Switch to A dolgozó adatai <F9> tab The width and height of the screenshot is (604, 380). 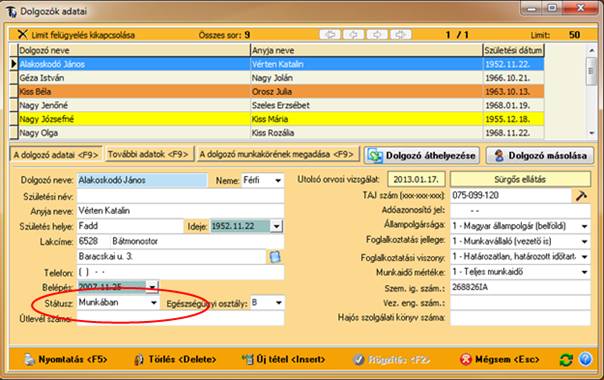[56, 155]
